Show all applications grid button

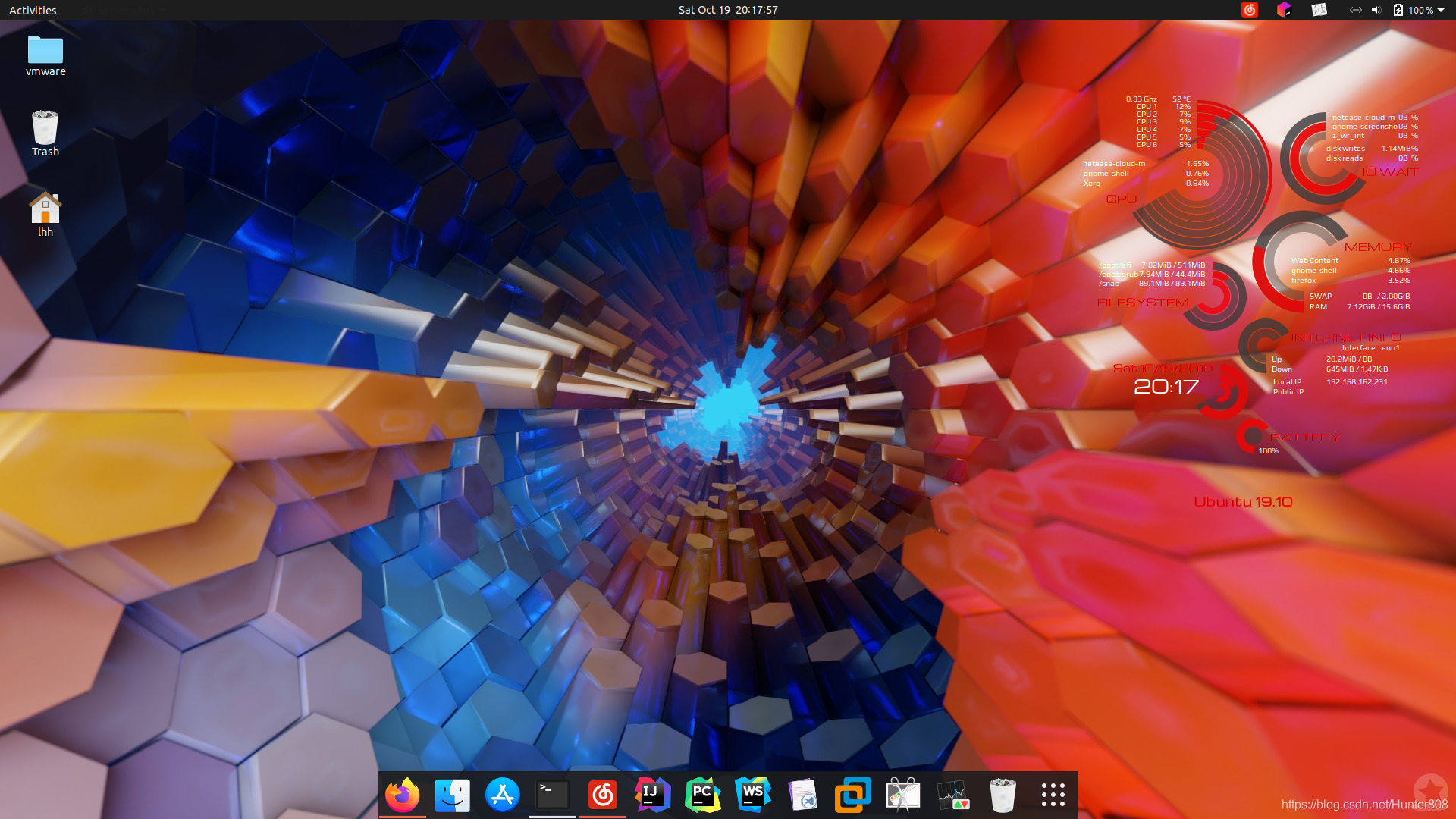[1053, 795]
